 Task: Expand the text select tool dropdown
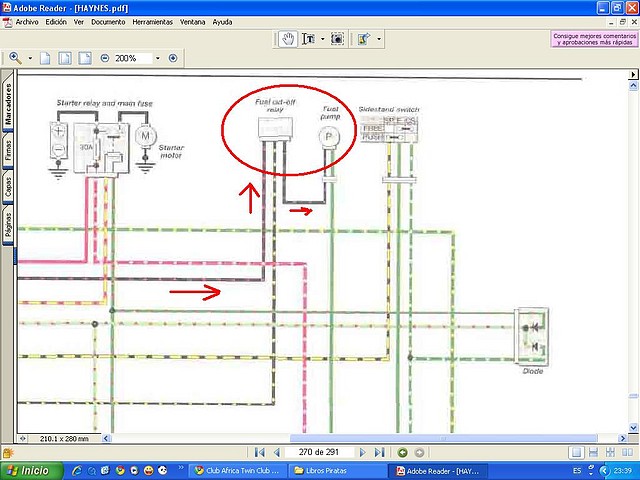pyautogui.click(x=322, y=39)
